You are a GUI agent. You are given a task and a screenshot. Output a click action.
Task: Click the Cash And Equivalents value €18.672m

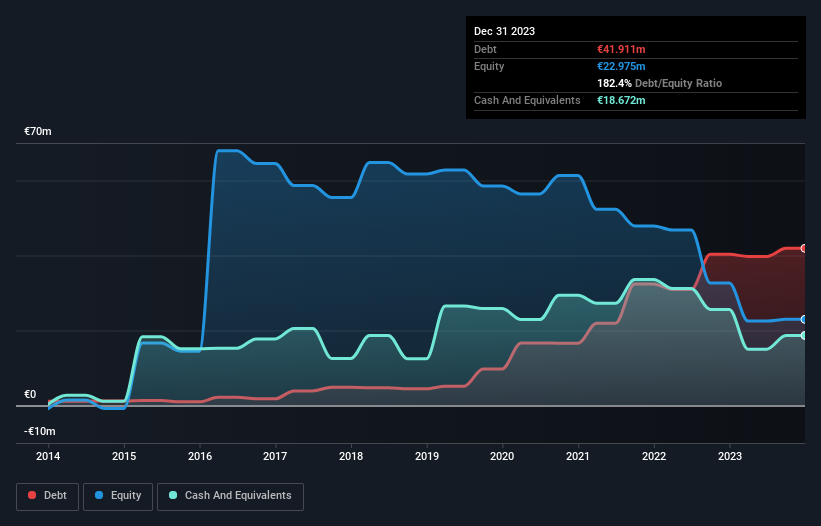(x=621, y=100)
